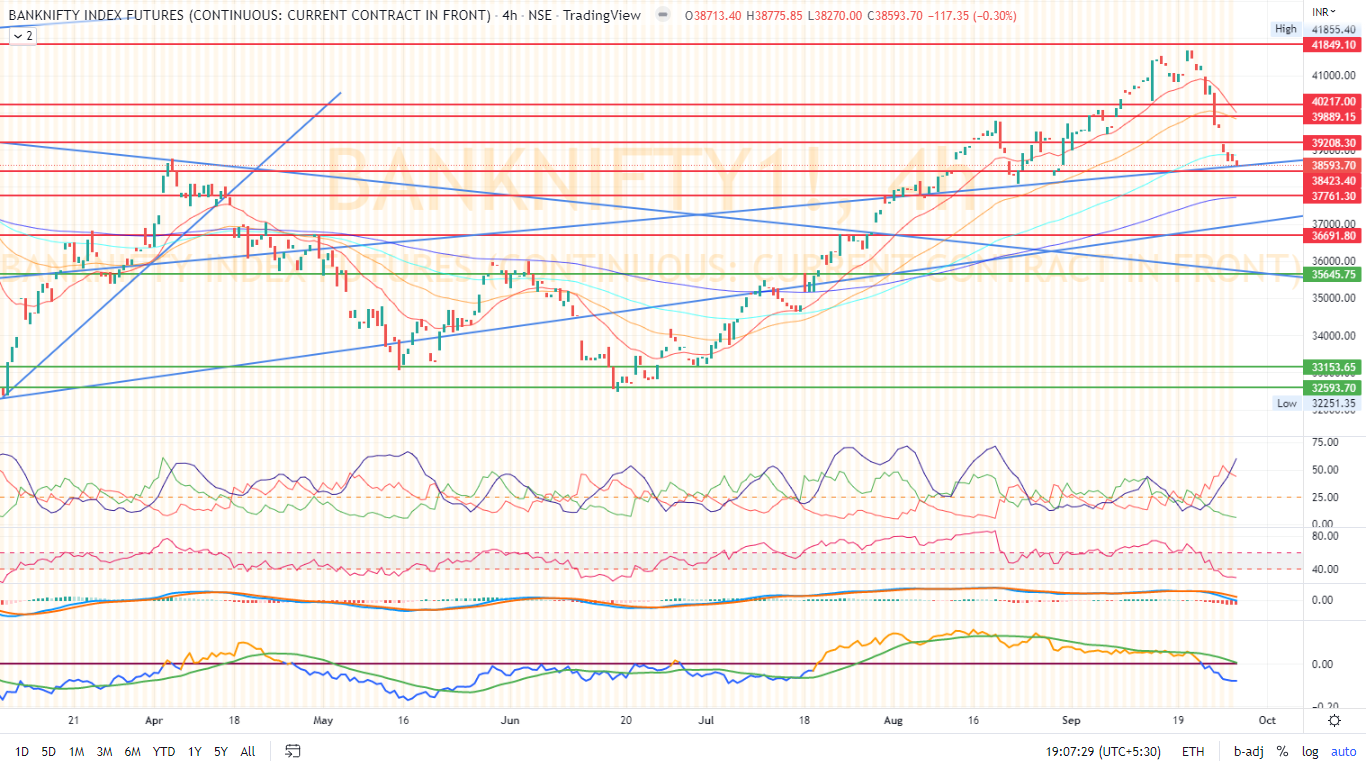Set date range to 3M
This screenshot has height=768, width=1366.
[104, 751]
